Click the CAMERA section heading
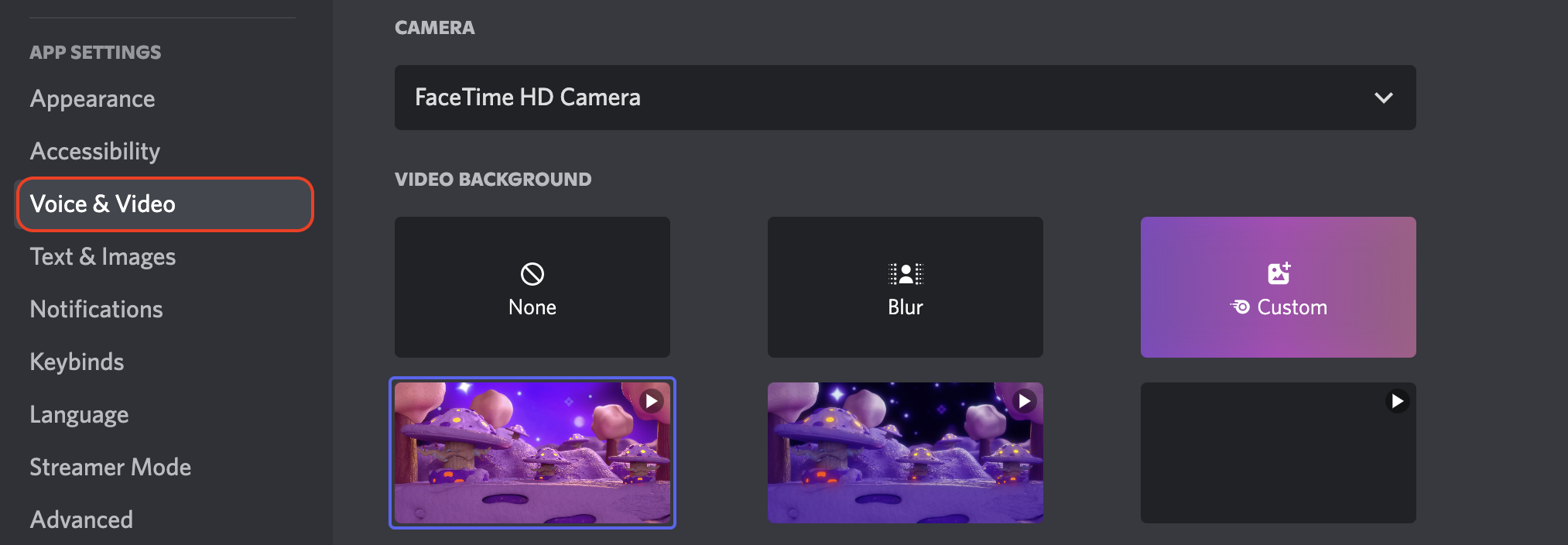 435,28
